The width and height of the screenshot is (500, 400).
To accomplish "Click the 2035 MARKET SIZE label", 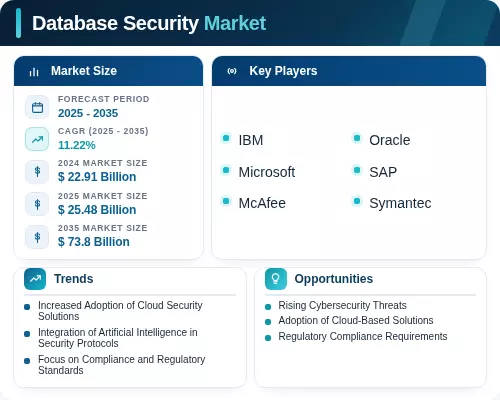I will point(103,228).
